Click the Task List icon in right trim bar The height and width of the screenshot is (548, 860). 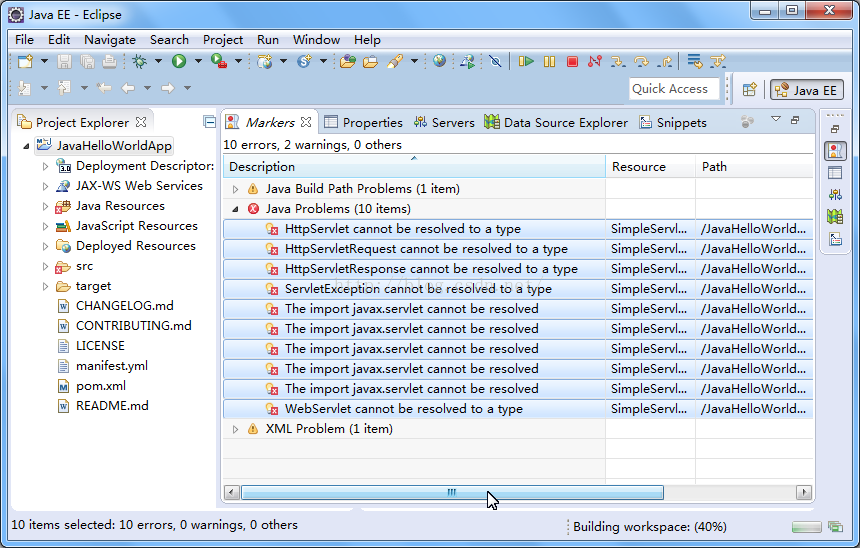pyautogui.click(x=835, y=173)
